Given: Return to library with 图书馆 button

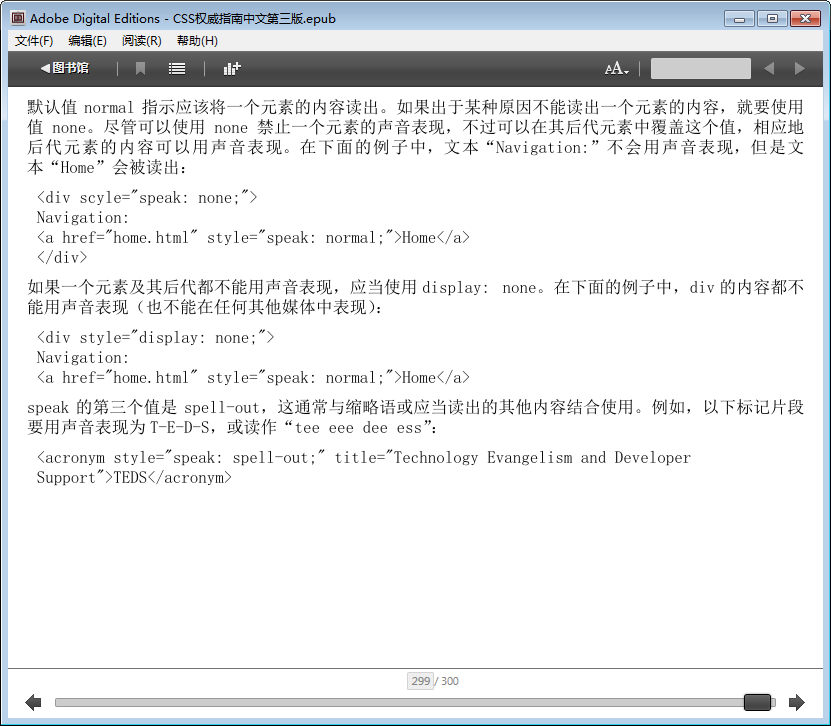Looking at the screenshot, I should tap(65, 68).
